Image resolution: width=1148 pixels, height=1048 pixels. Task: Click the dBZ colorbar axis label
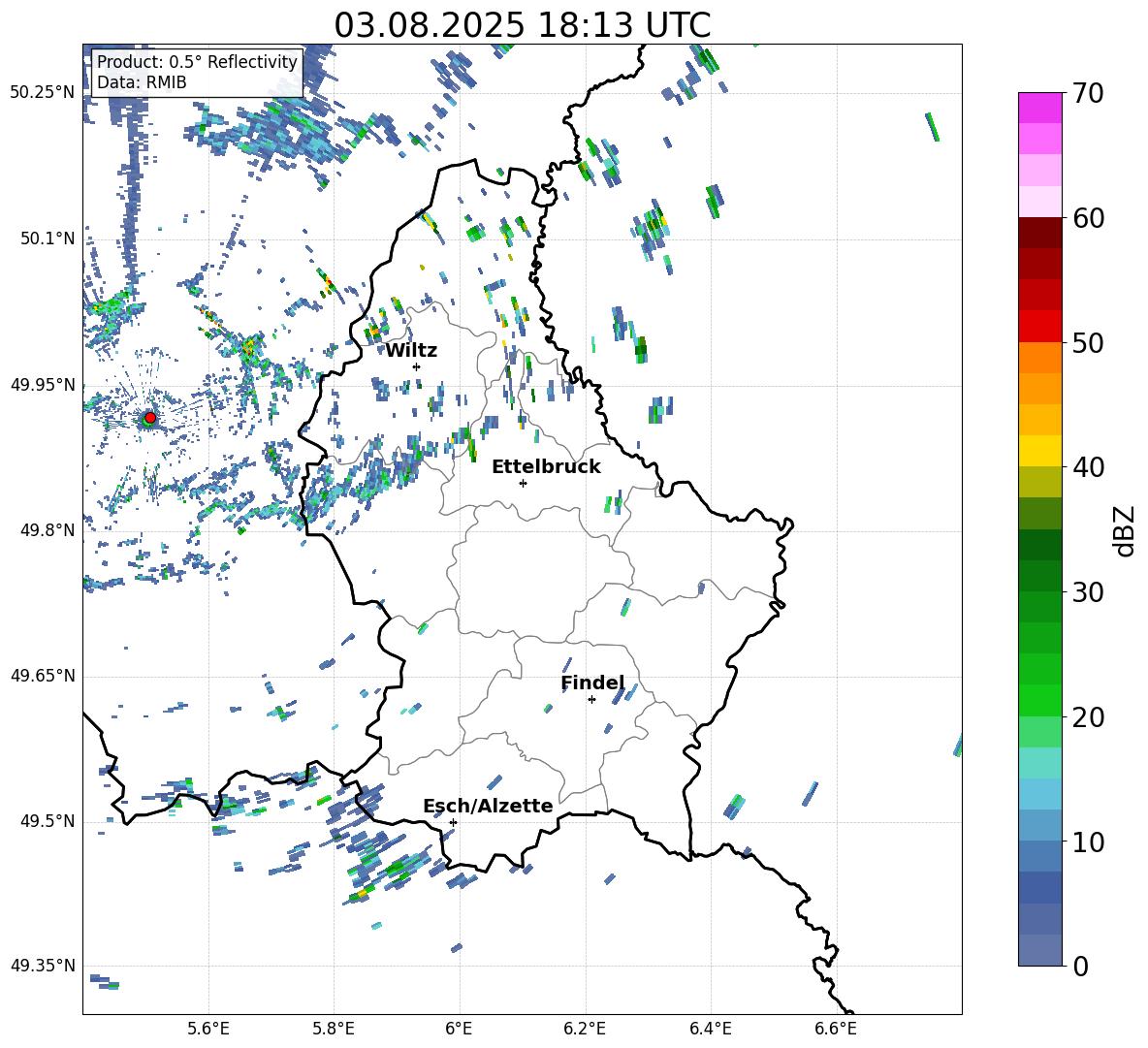(1126, 530)
